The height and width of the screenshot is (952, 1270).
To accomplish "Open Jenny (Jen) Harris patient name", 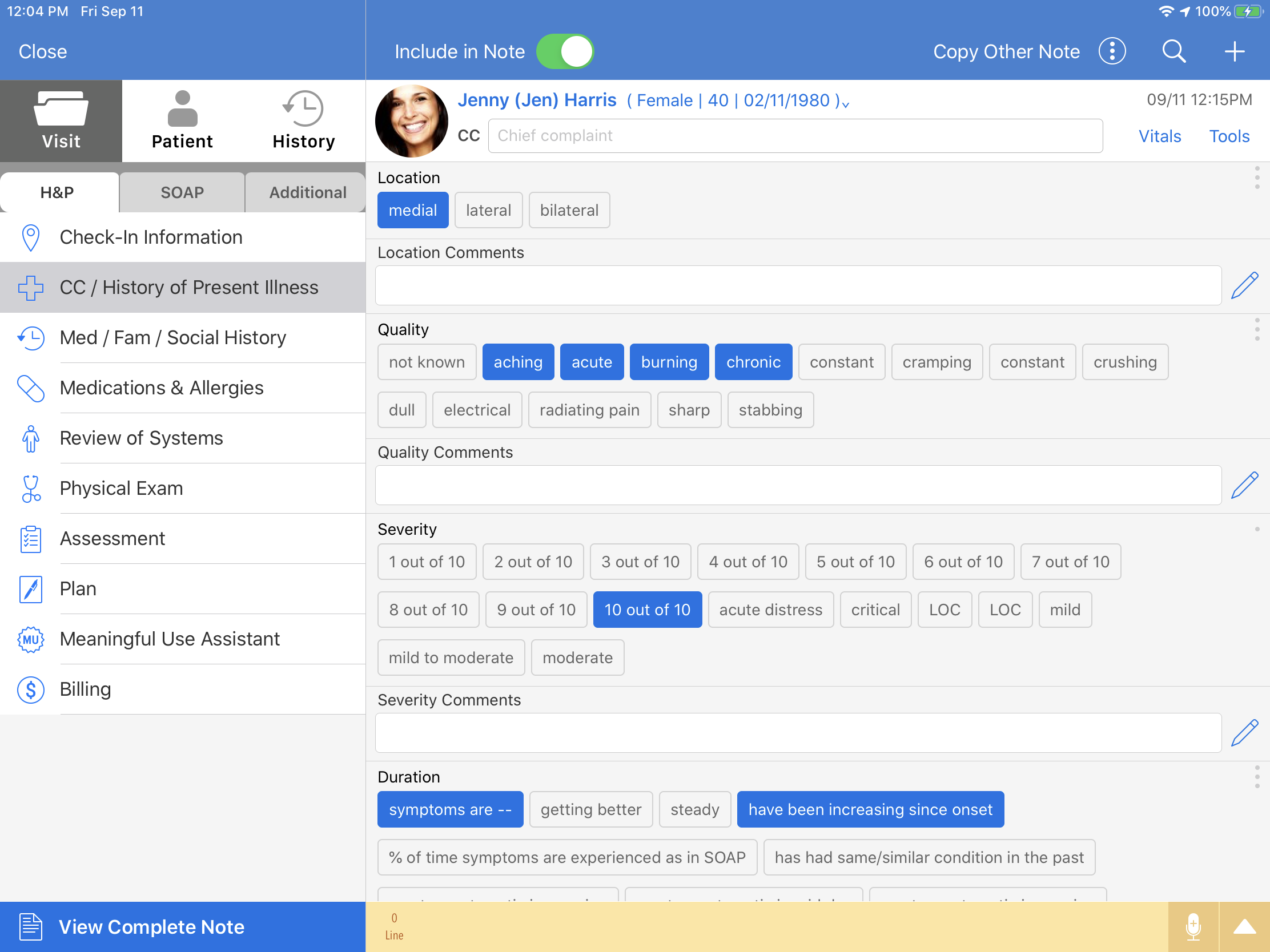I will pyautogui.click(x=536, y=100).
